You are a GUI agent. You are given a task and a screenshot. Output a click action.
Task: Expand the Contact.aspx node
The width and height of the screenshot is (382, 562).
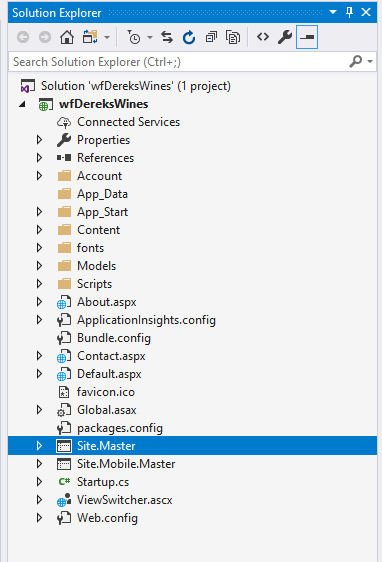click(x=39, y=356)
